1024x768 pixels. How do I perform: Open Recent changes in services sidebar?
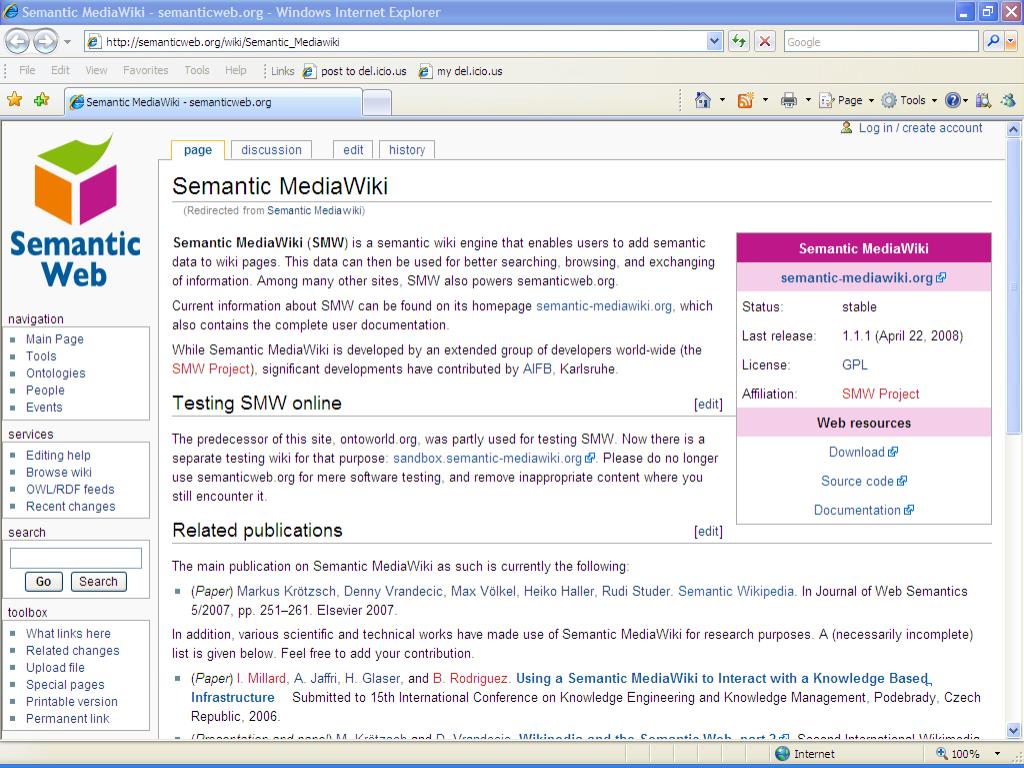point(71,506)
